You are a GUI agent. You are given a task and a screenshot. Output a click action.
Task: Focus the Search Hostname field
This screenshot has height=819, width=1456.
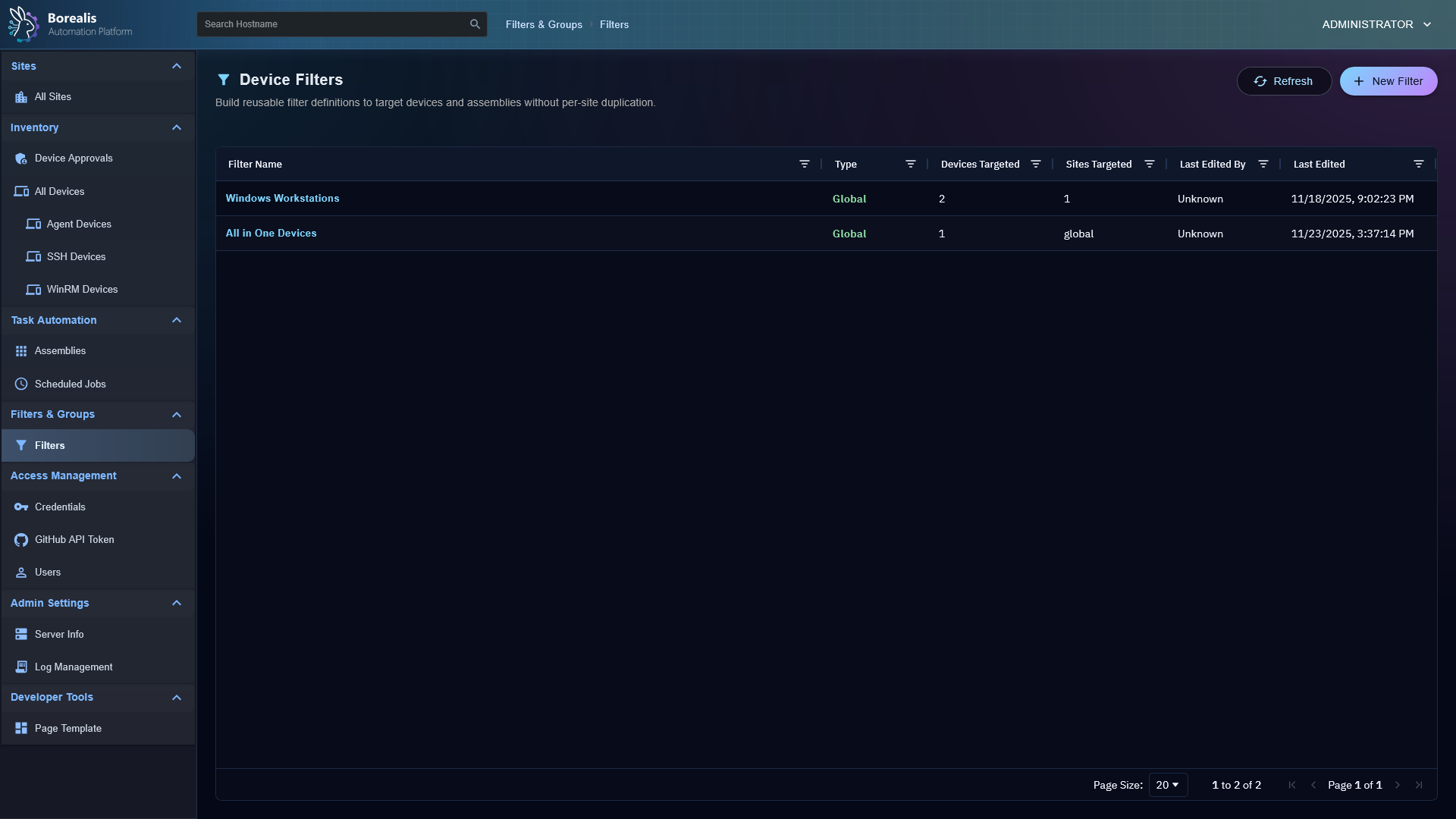coord(334,24)
